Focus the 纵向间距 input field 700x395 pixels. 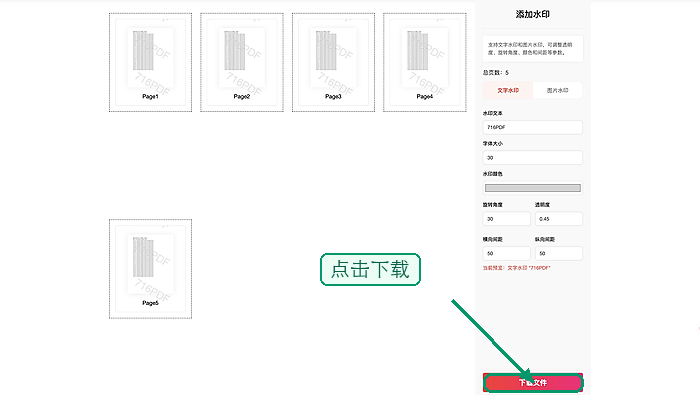pyautogui.click(x=559, y=253)
